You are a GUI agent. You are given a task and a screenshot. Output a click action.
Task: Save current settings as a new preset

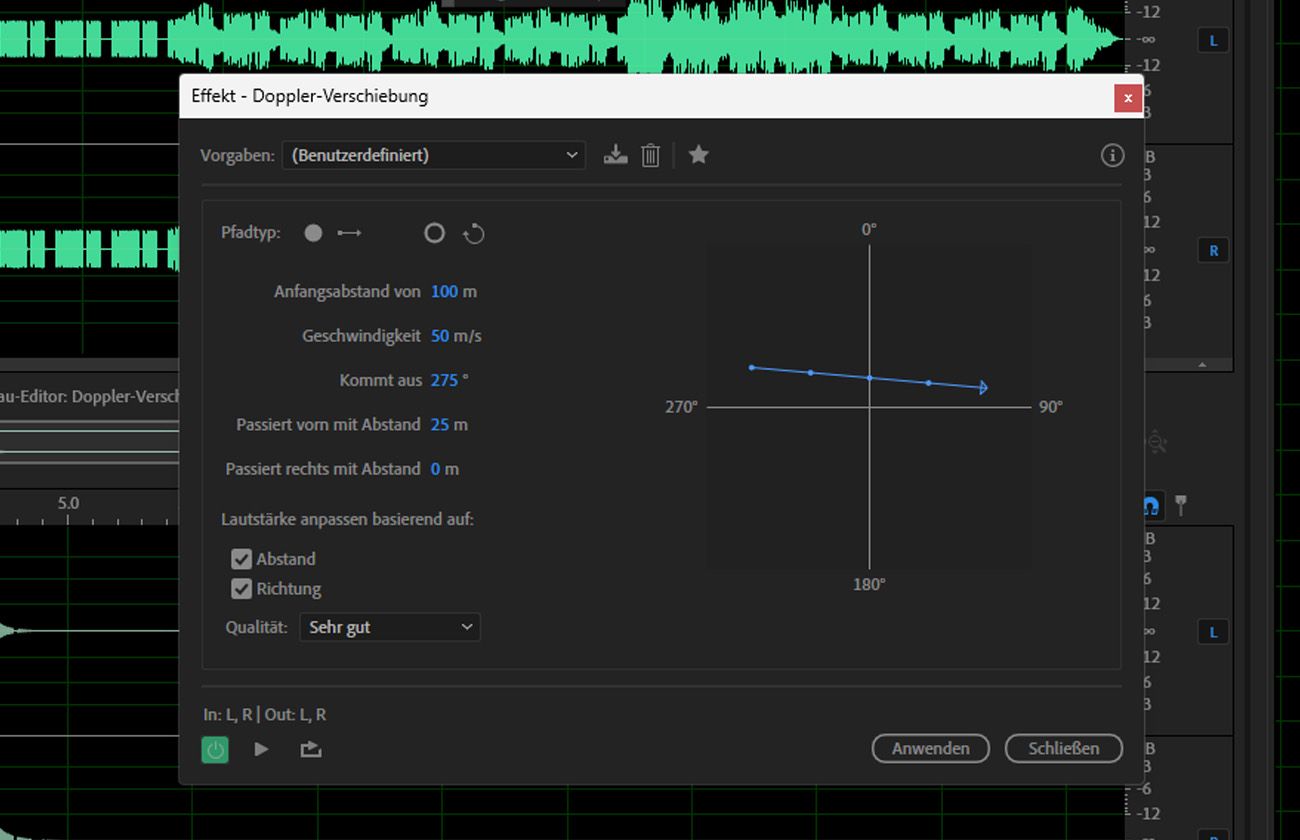pos(615,155)
